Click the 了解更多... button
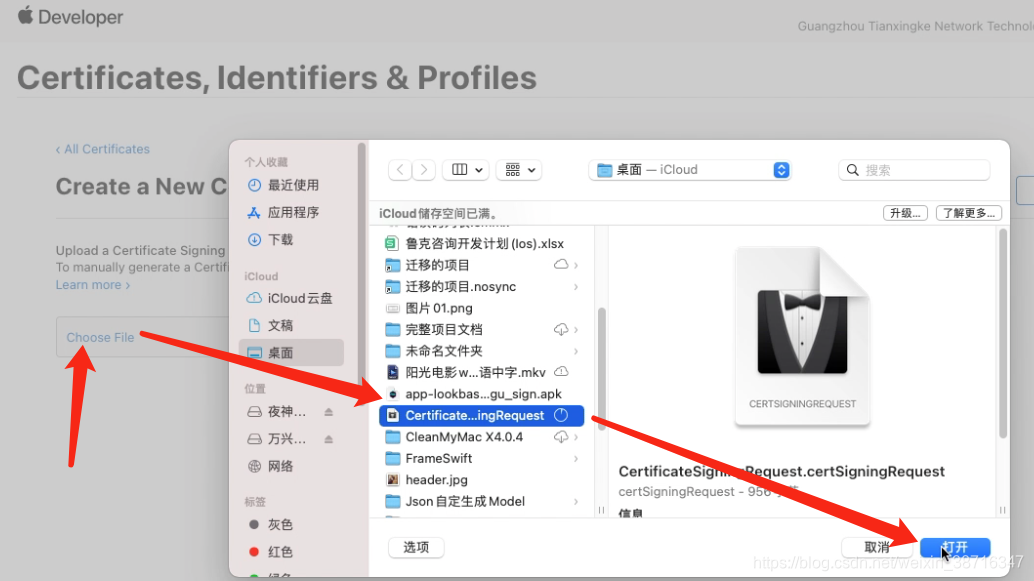 969,213
